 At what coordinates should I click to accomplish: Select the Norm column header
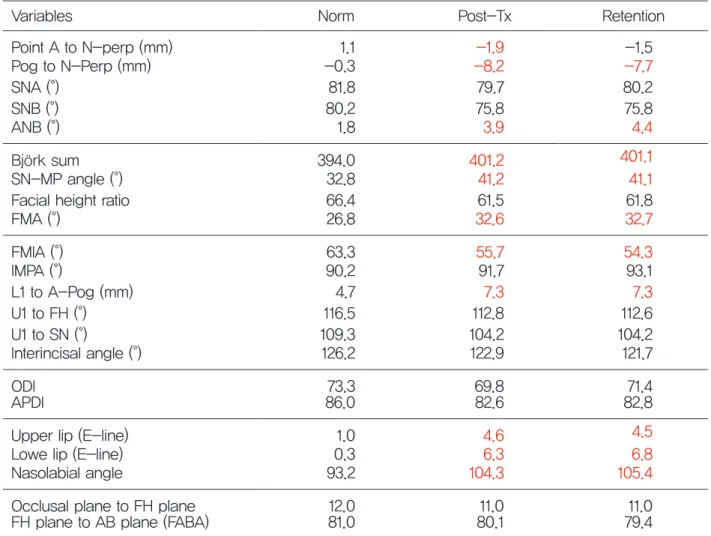click(x=336, y=16)
